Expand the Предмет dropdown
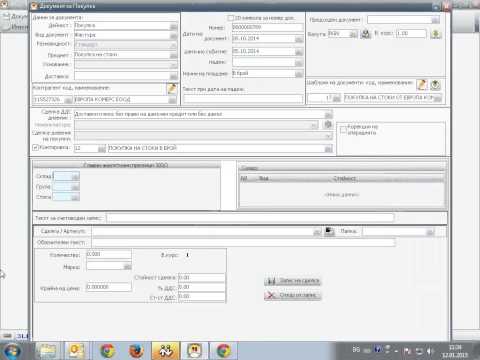The image size is (480, 360). (x=173, y=55)
